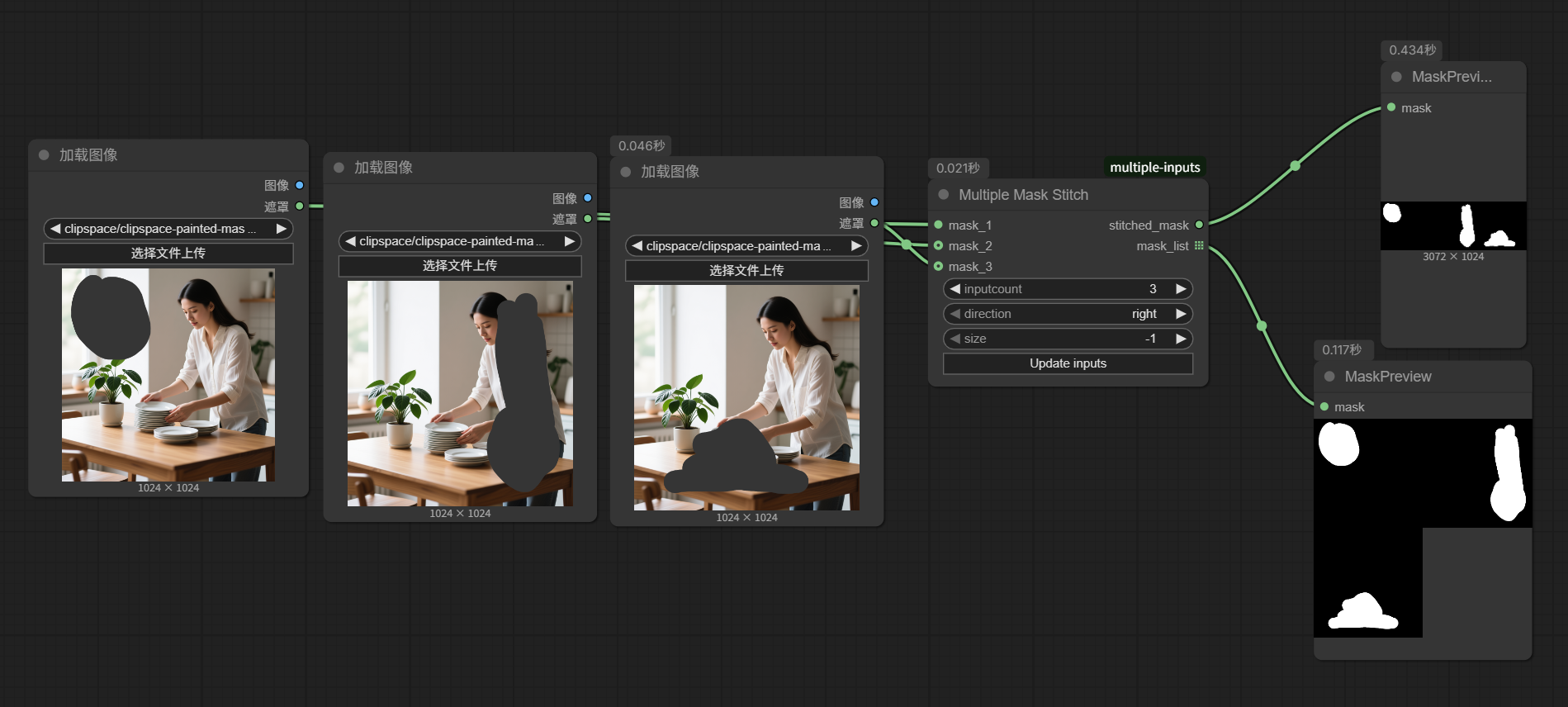
Task: Click 选择文件上传 in third node
Action: click(x=746, y=271)
